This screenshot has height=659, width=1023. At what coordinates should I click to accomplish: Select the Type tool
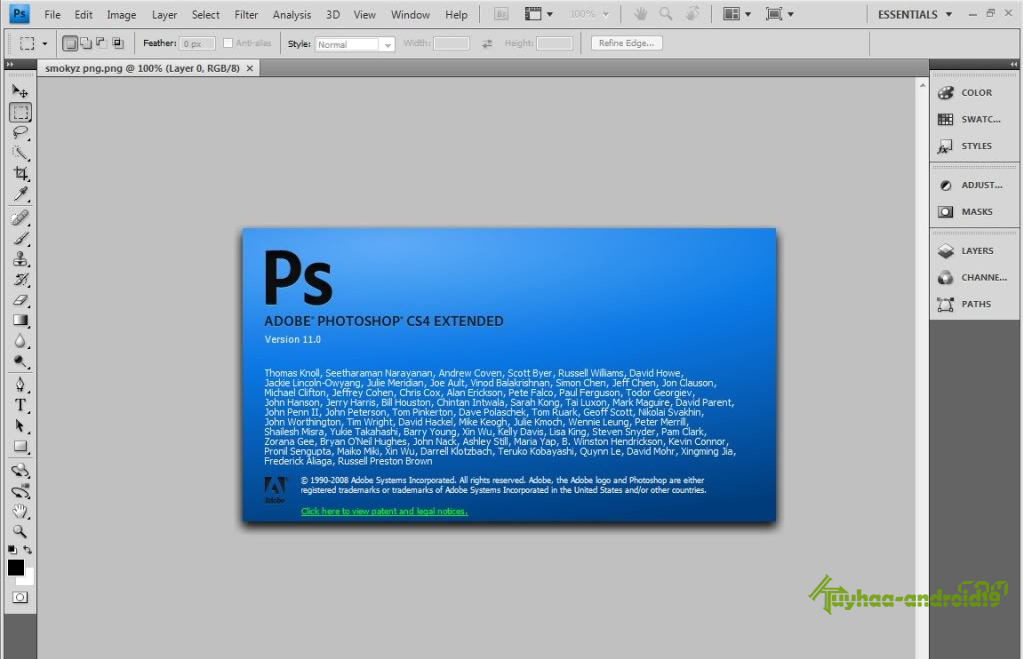point(20,405)
